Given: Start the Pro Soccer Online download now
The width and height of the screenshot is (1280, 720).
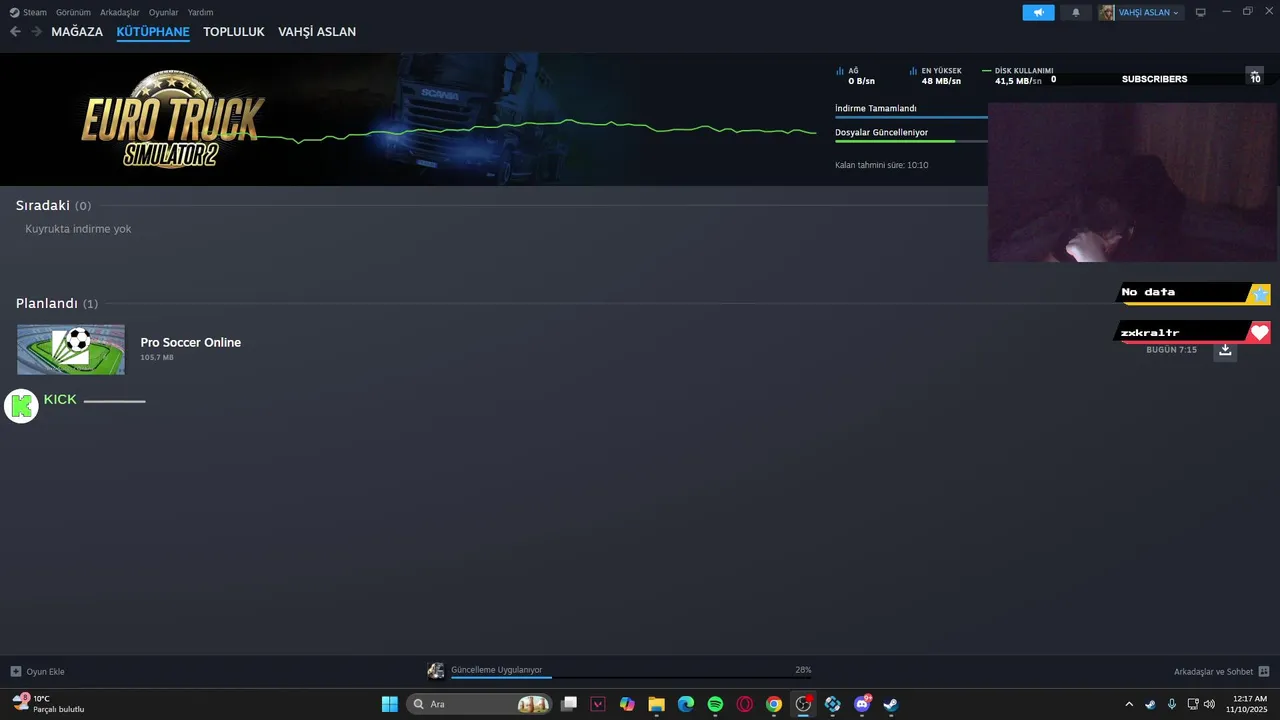Looking at the screenshot, I should pyautogui.click(x=1225, y=350).
